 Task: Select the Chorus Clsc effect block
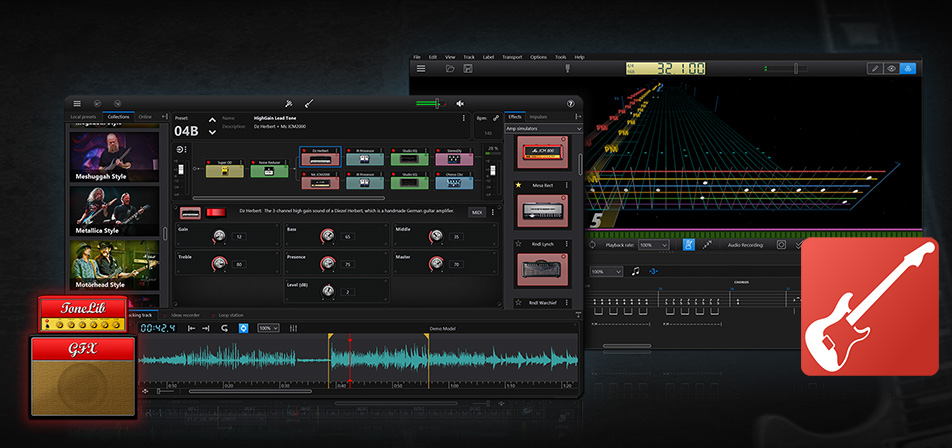pyautogui.click(x=454, y=180)
